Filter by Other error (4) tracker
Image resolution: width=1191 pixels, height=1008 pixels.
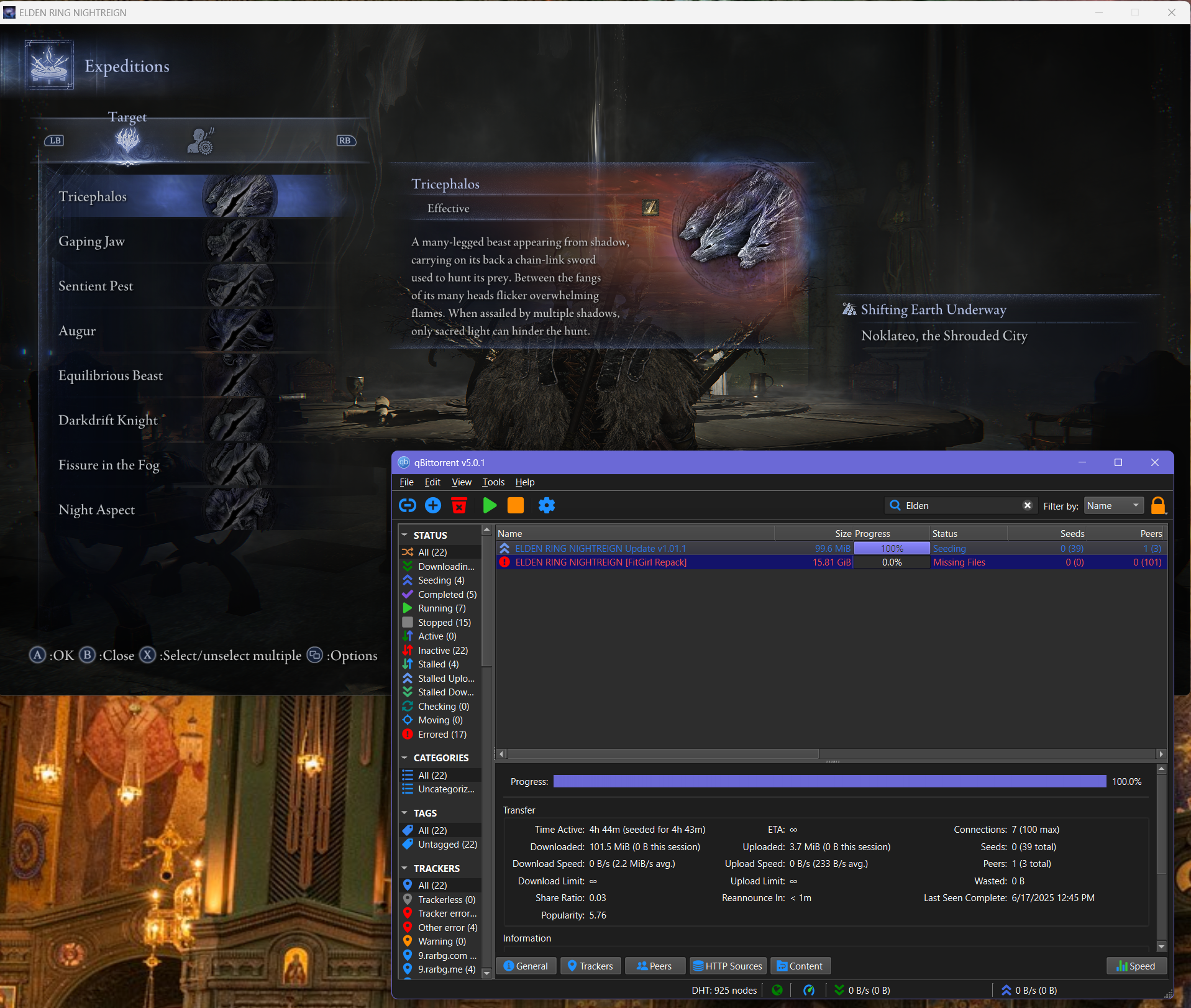tap(440, 927)
